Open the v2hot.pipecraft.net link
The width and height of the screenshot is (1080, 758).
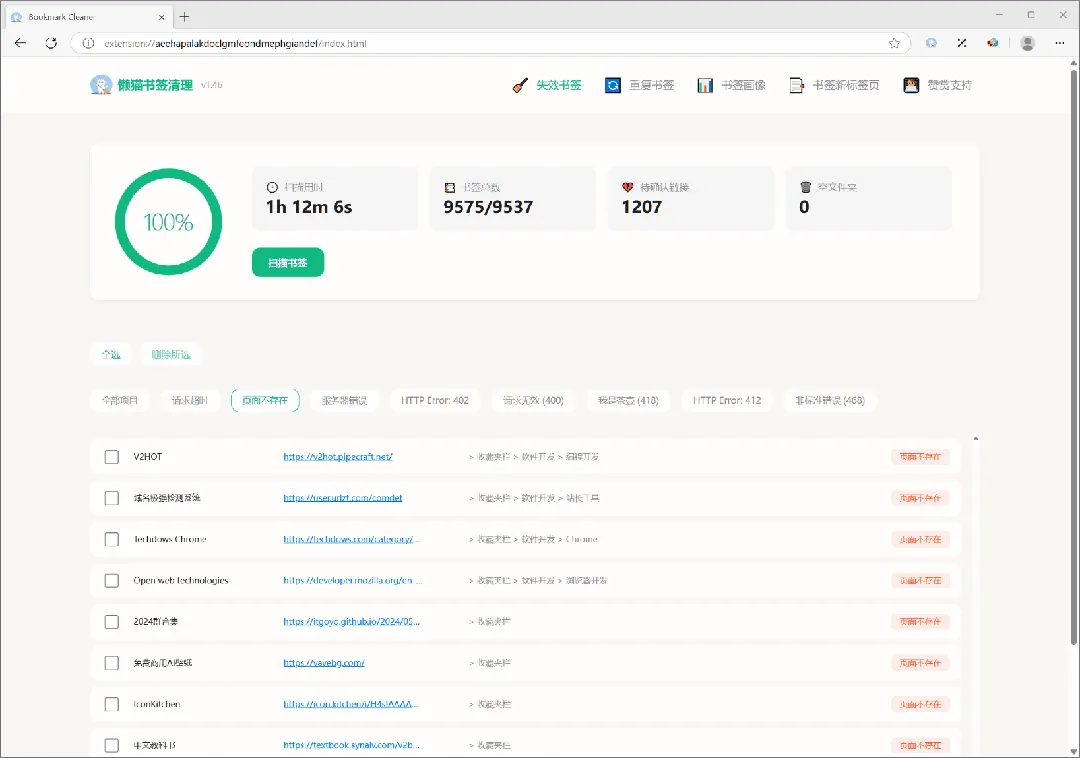click(x=338, y=456)
